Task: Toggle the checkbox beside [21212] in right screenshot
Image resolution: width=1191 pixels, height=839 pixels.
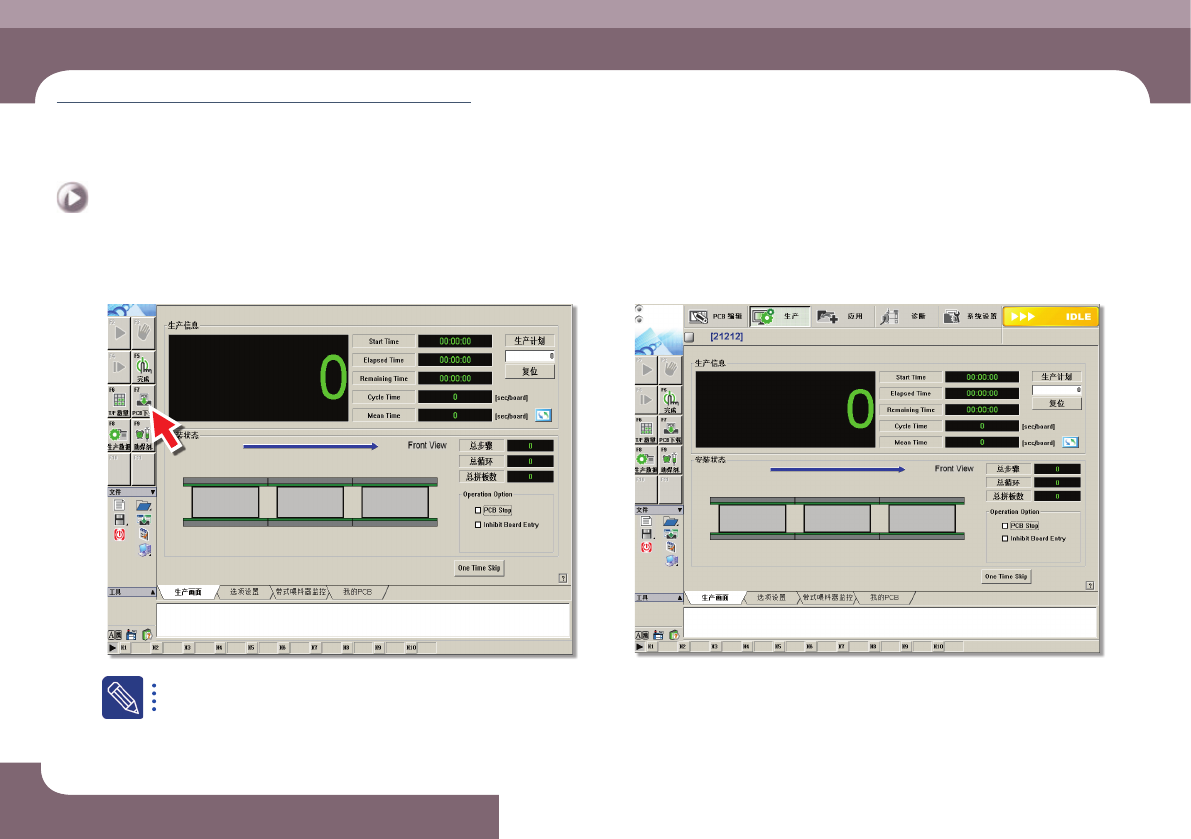Action: (x=690, y=336)
